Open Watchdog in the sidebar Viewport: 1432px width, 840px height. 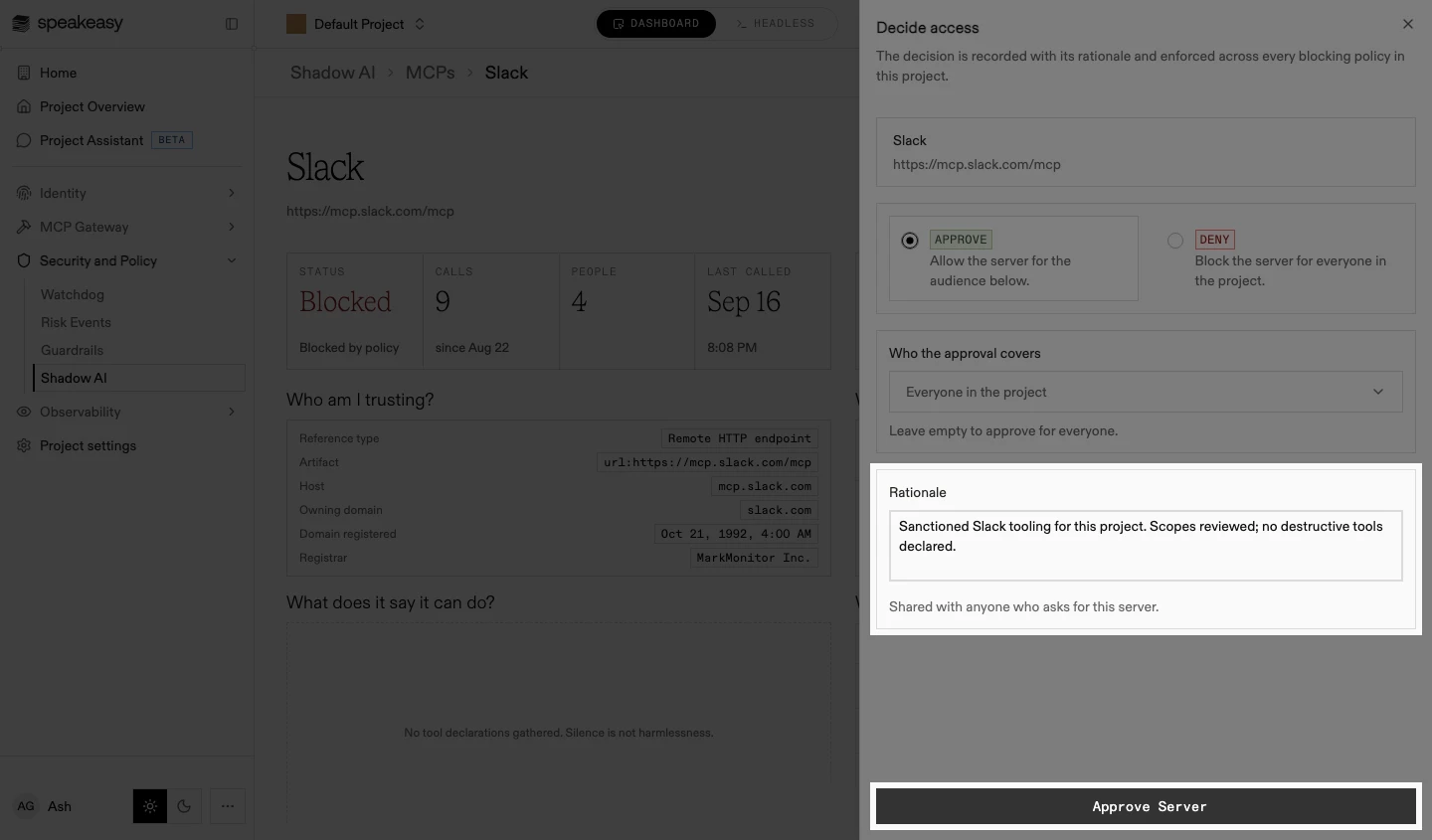click(x=73, y=294)
